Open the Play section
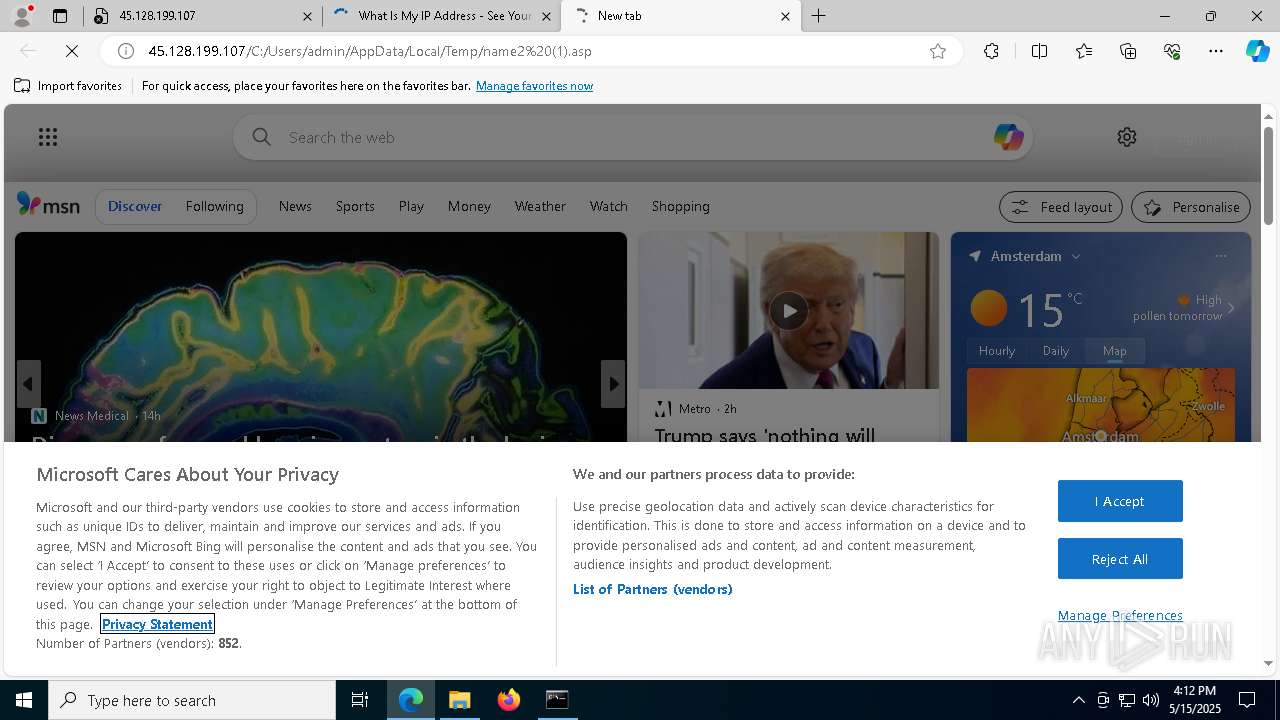This screenshot has width=1280, height=720. click(x=411, y=206)
